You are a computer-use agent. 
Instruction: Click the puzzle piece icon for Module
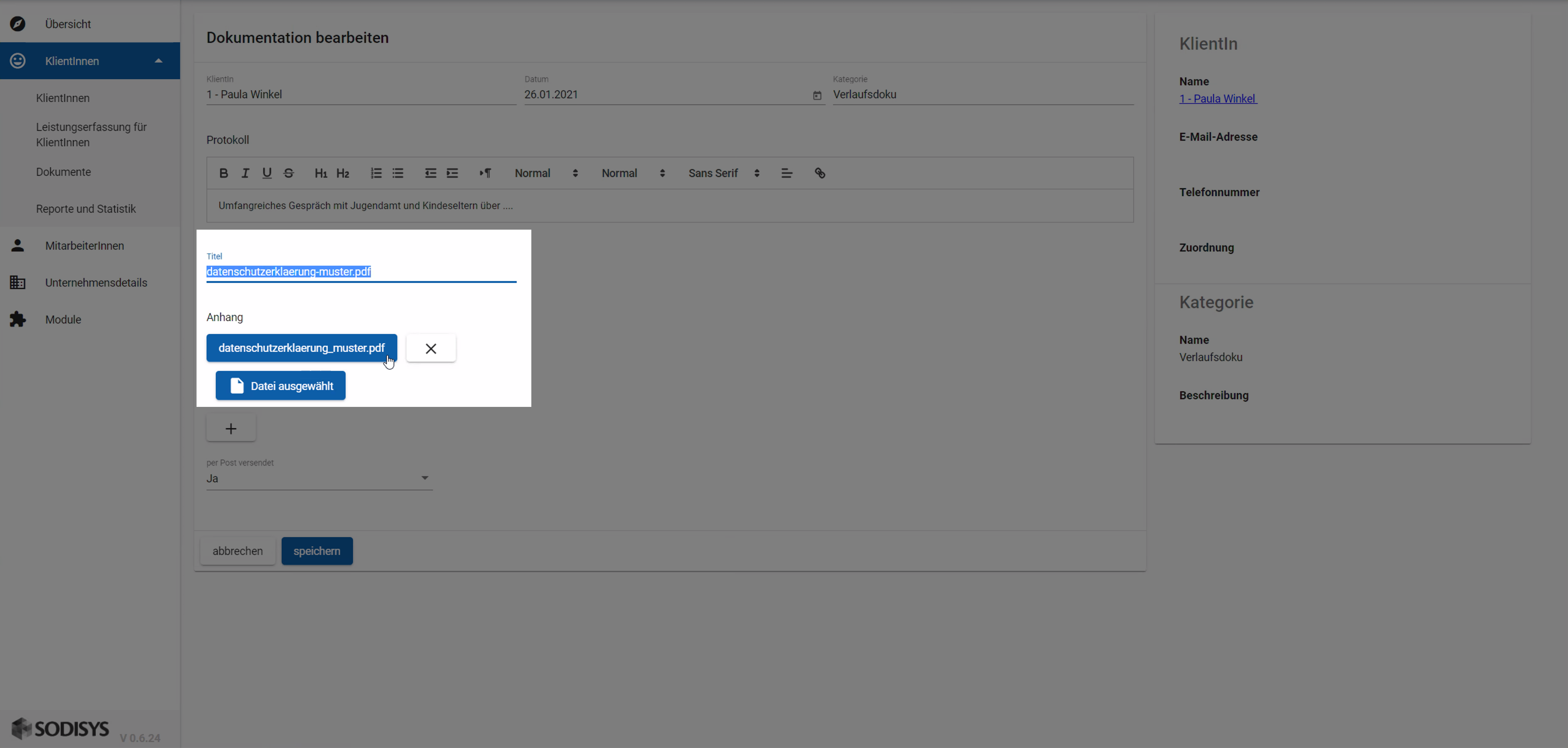[18, 319]
